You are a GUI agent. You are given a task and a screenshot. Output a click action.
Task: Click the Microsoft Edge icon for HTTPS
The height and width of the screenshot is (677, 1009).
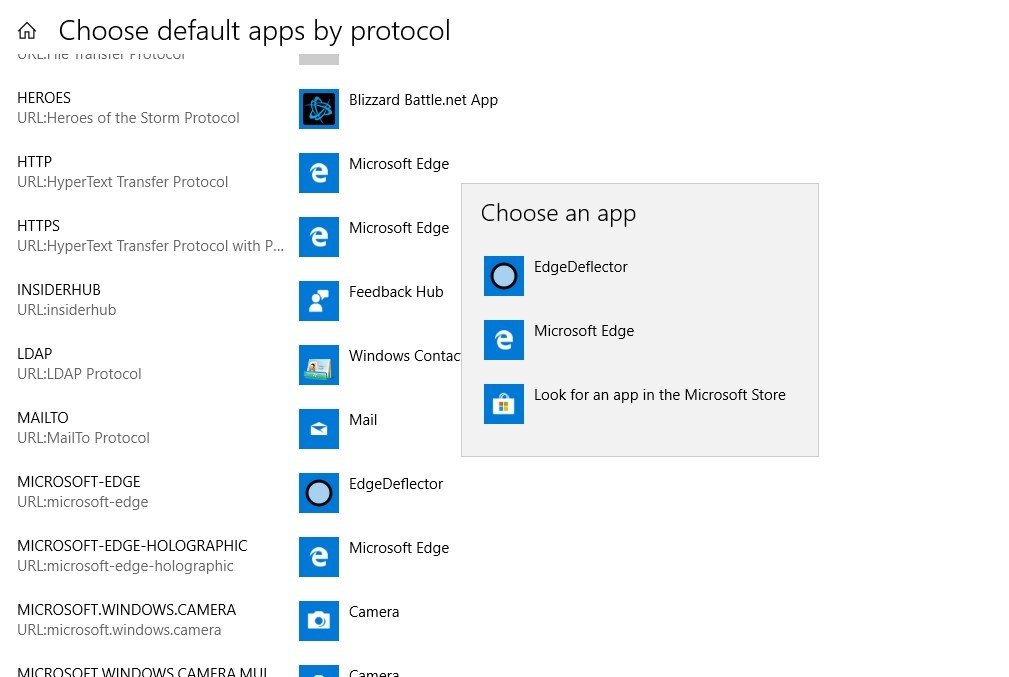pyautogui.click(x=319, y=237)
